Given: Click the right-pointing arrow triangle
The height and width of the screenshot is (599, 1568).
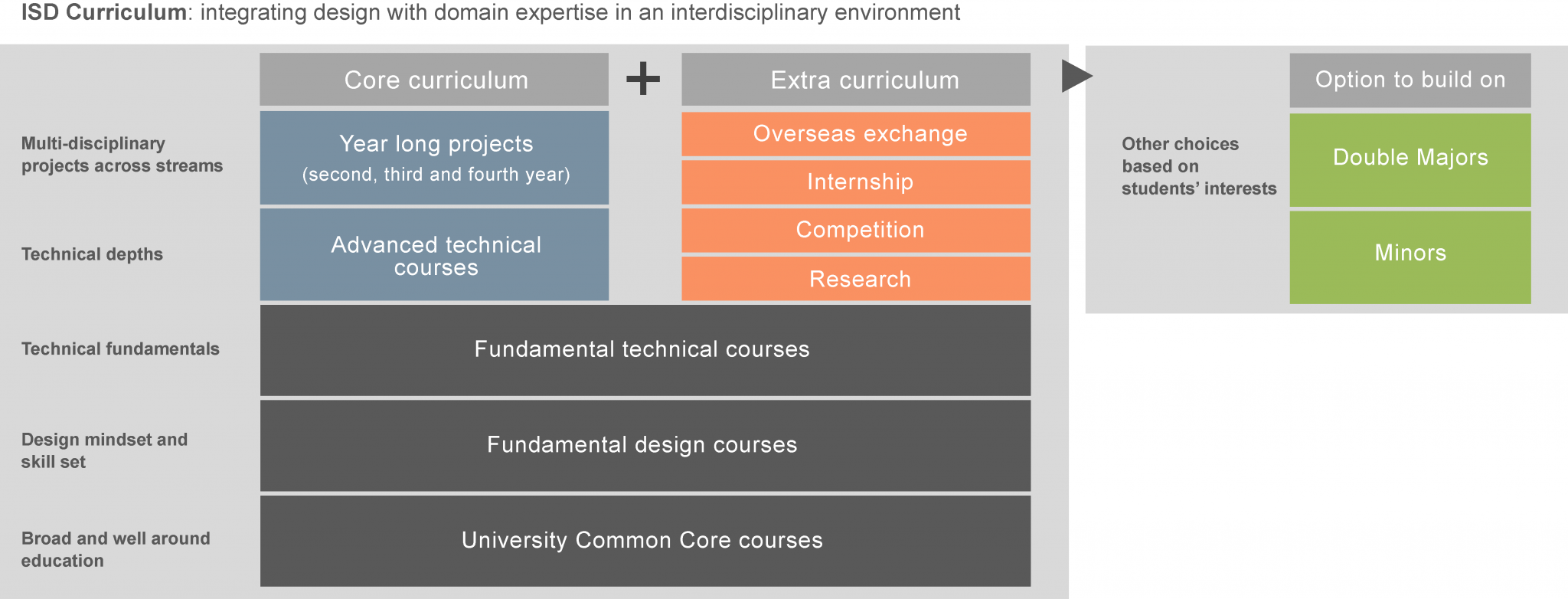Looking at the screenshot, I should 1076,76.
